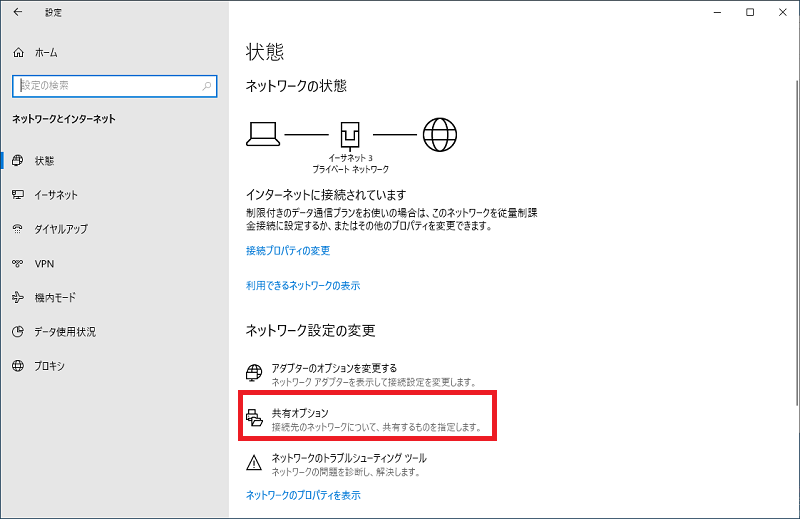Click the VPN icon in sidebar
The image size is (800, 519).
tap(18, 263)
